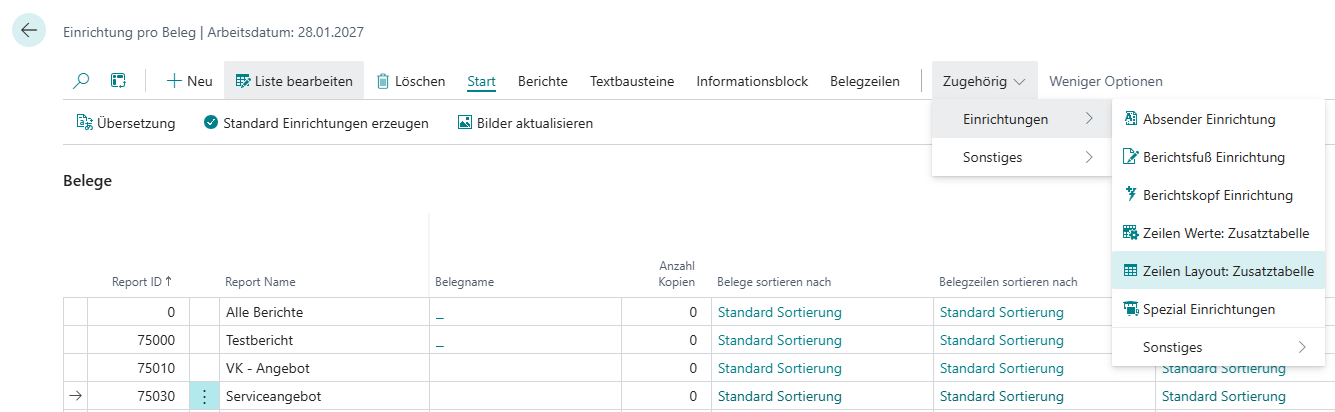Viewport: 1335px width, 412px height.
Task: Open Belegzeilen sortieren nach for Alle Berichte
Action: 1002,312
